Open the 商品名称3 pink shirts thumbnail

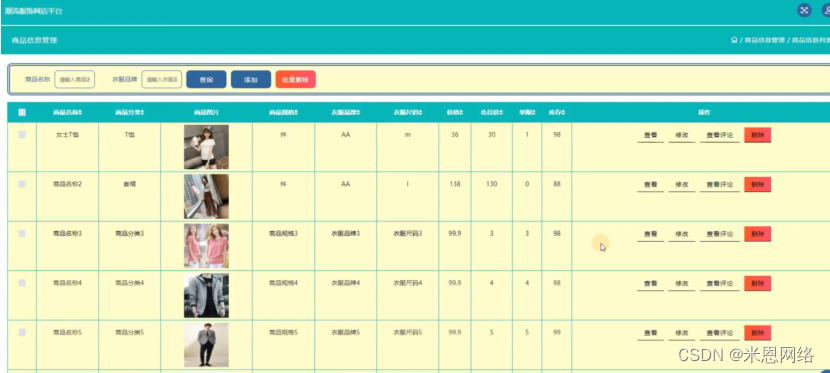click(206, 246)
